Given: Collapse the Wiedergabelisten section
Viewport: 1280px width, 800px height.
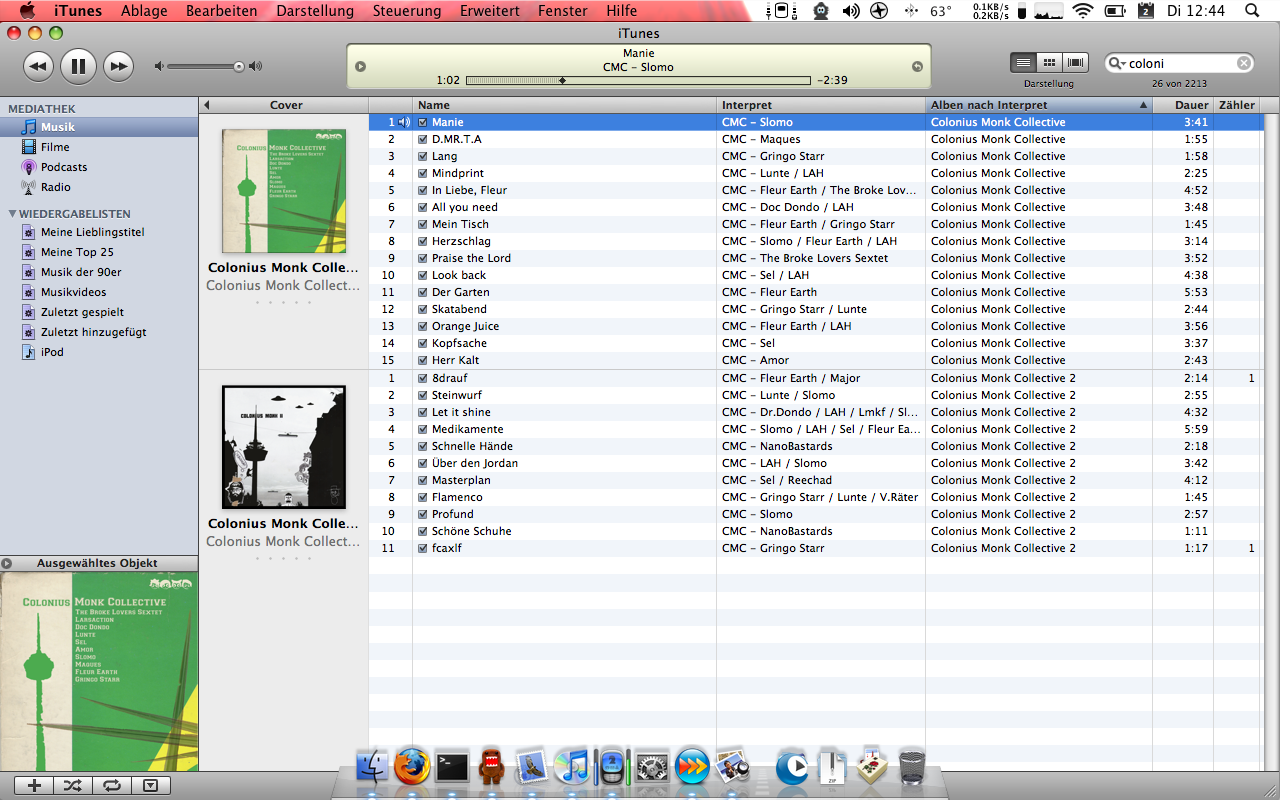Looking at the screenshot, I should pyautogui.click(x=12, y=214).
